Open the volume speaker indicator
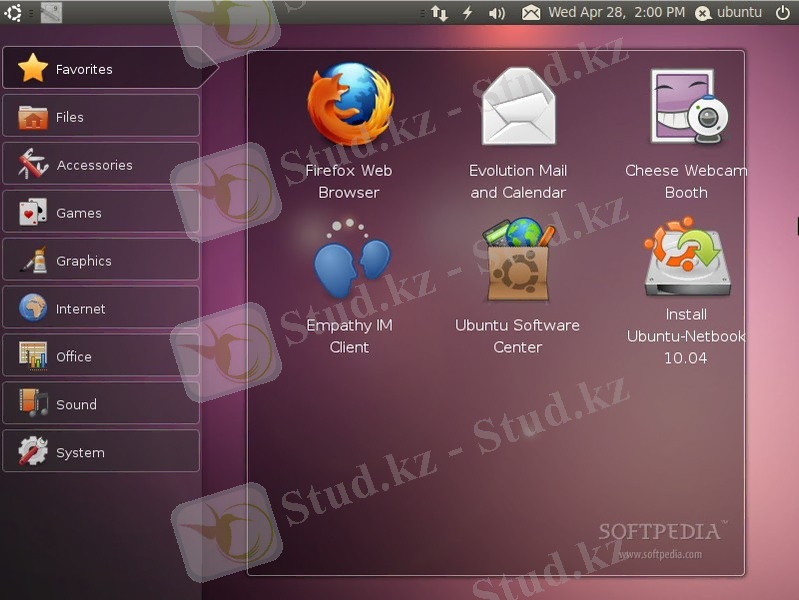This screenshot has width=799, height=600. pyautogui.click(x=497, y=13)
